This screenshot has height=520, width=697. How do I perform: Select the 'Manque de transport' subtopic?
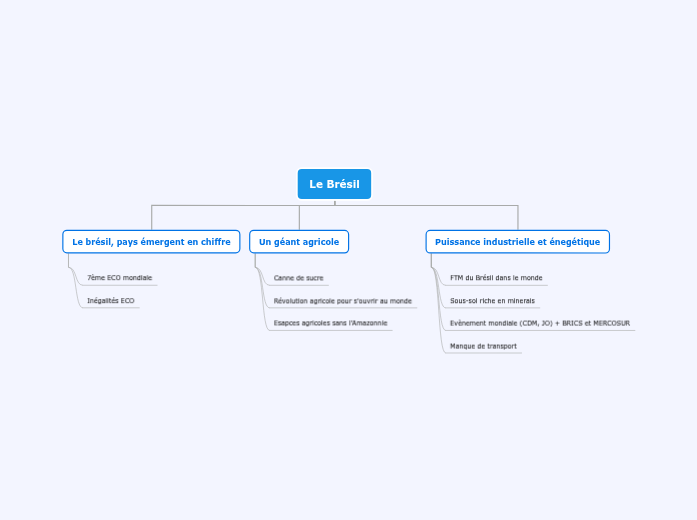tap(483, 346)
